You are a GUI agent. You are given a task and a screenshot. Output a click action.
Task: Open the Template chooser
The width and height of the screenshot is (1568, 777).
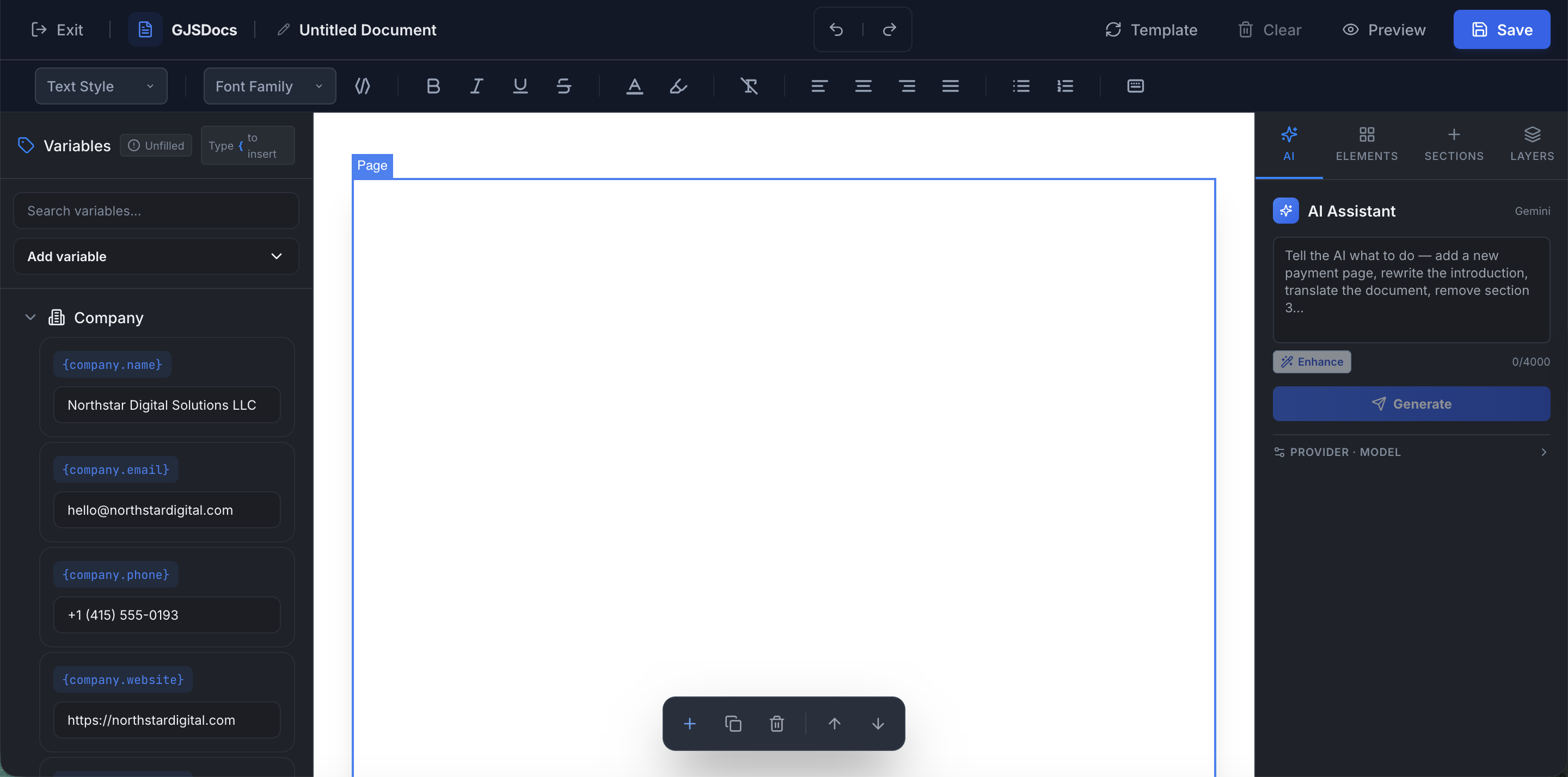1151,30
